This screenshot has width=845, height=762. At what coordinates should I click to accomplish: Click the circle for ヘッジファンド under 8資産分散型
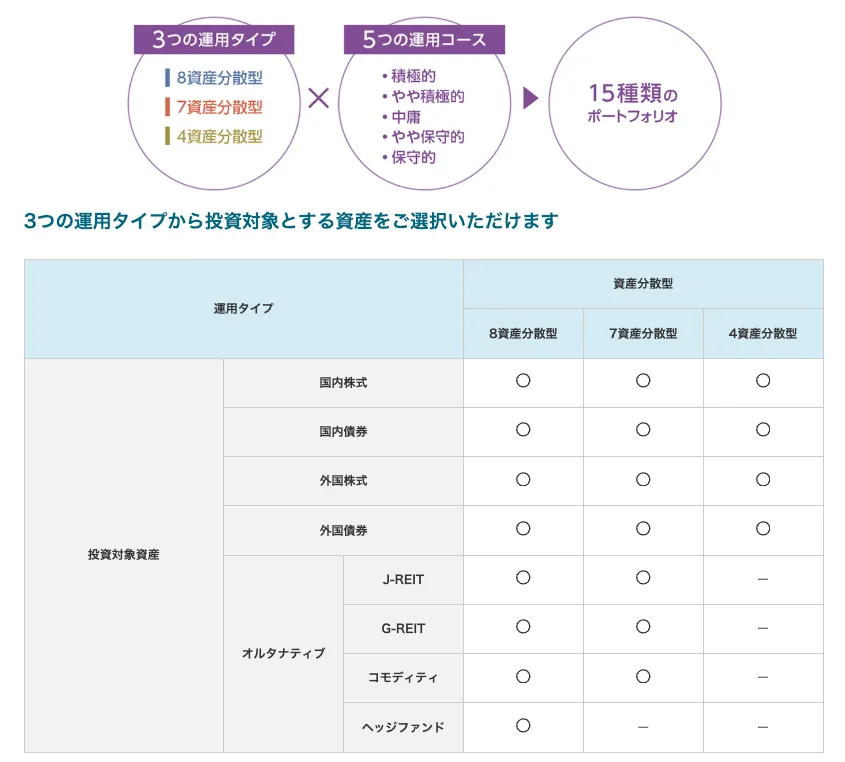click(523, 725)
